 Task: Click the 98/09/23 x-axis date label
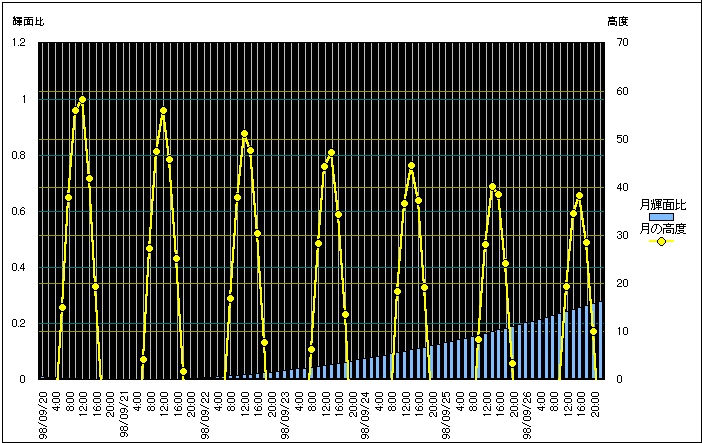pos(285,414)
